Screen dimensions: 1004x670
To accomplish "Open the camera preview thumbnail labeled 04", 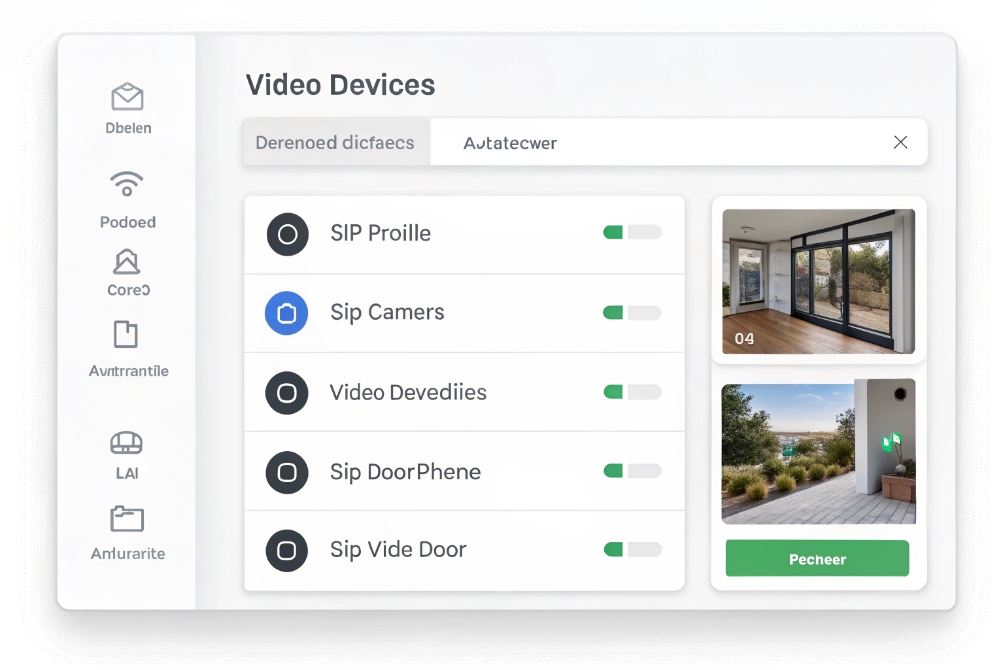I will tap(817, 281).
